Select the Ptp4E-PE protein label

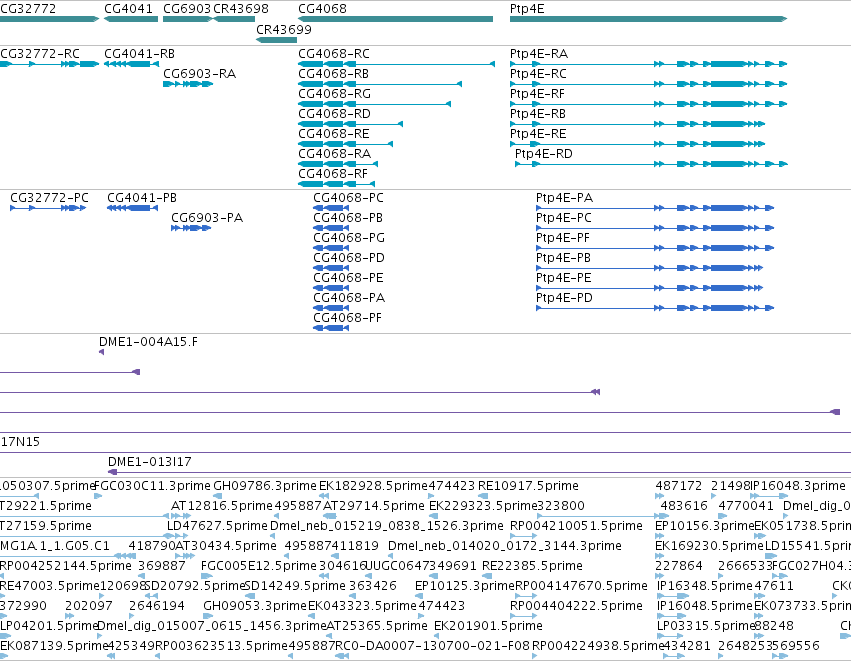(563, 278)
